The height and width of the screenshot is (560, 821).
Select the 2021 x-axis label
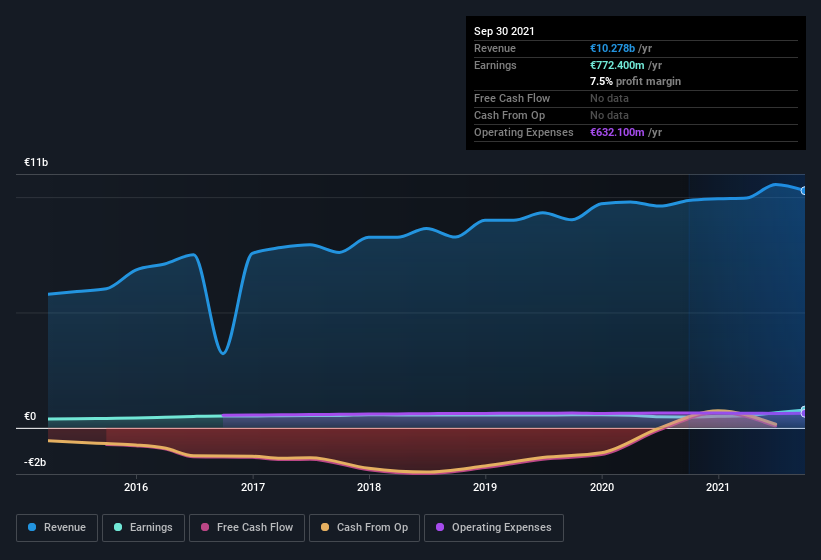pos(718,487)
